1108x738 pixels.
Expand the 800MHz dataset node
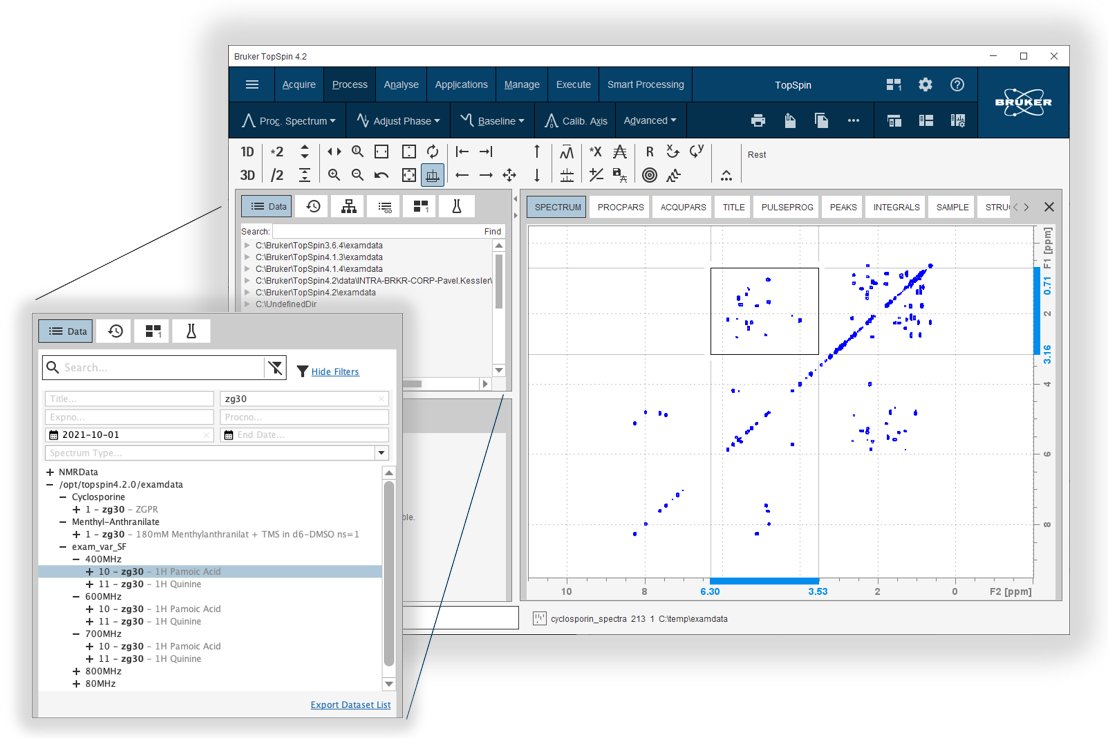(76, 671)
